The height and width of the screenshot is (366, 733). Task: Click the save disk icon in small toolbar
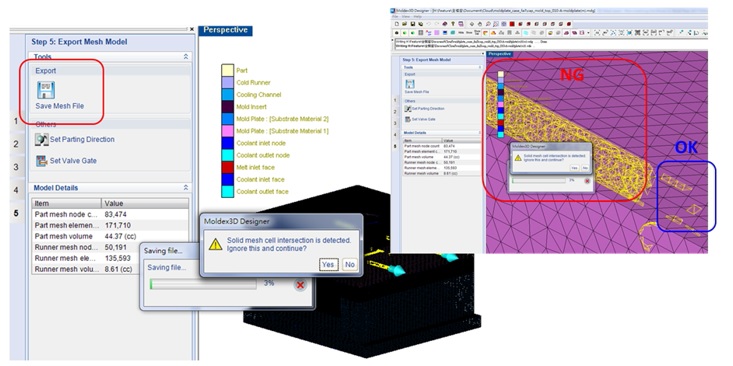(x=413, y=24)
